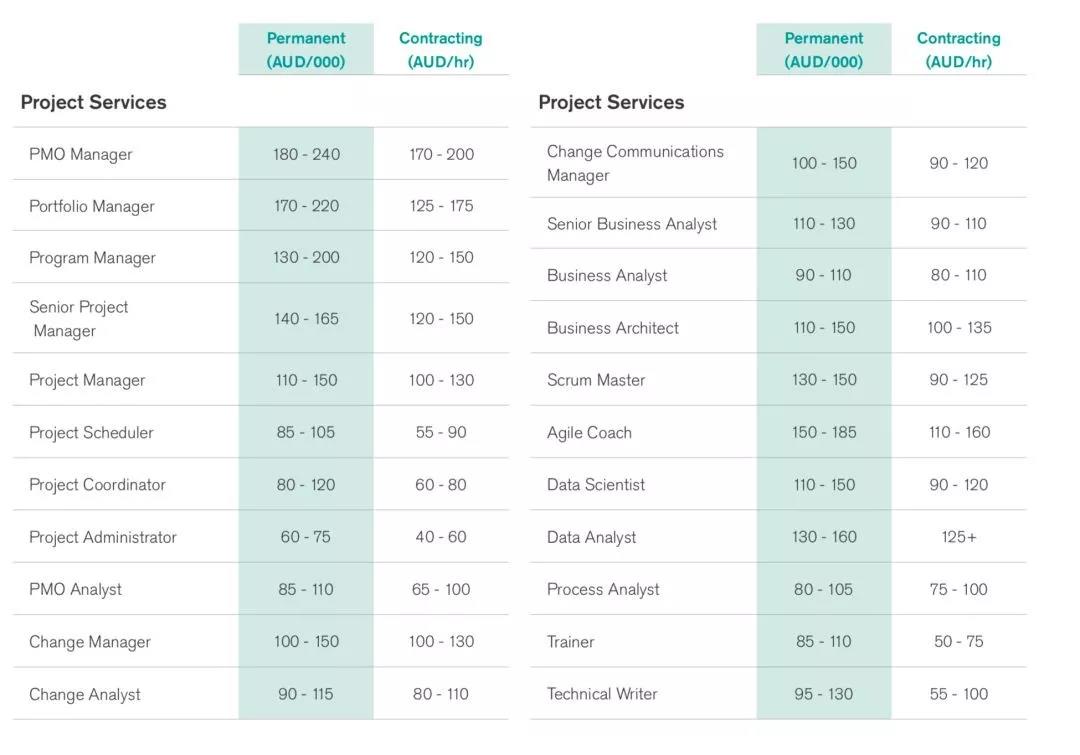Image resolution: width=1080 pixels, height=755 pixels.
Task: Select the Portfolio Manager role name
Action: (x=92, y=206)
